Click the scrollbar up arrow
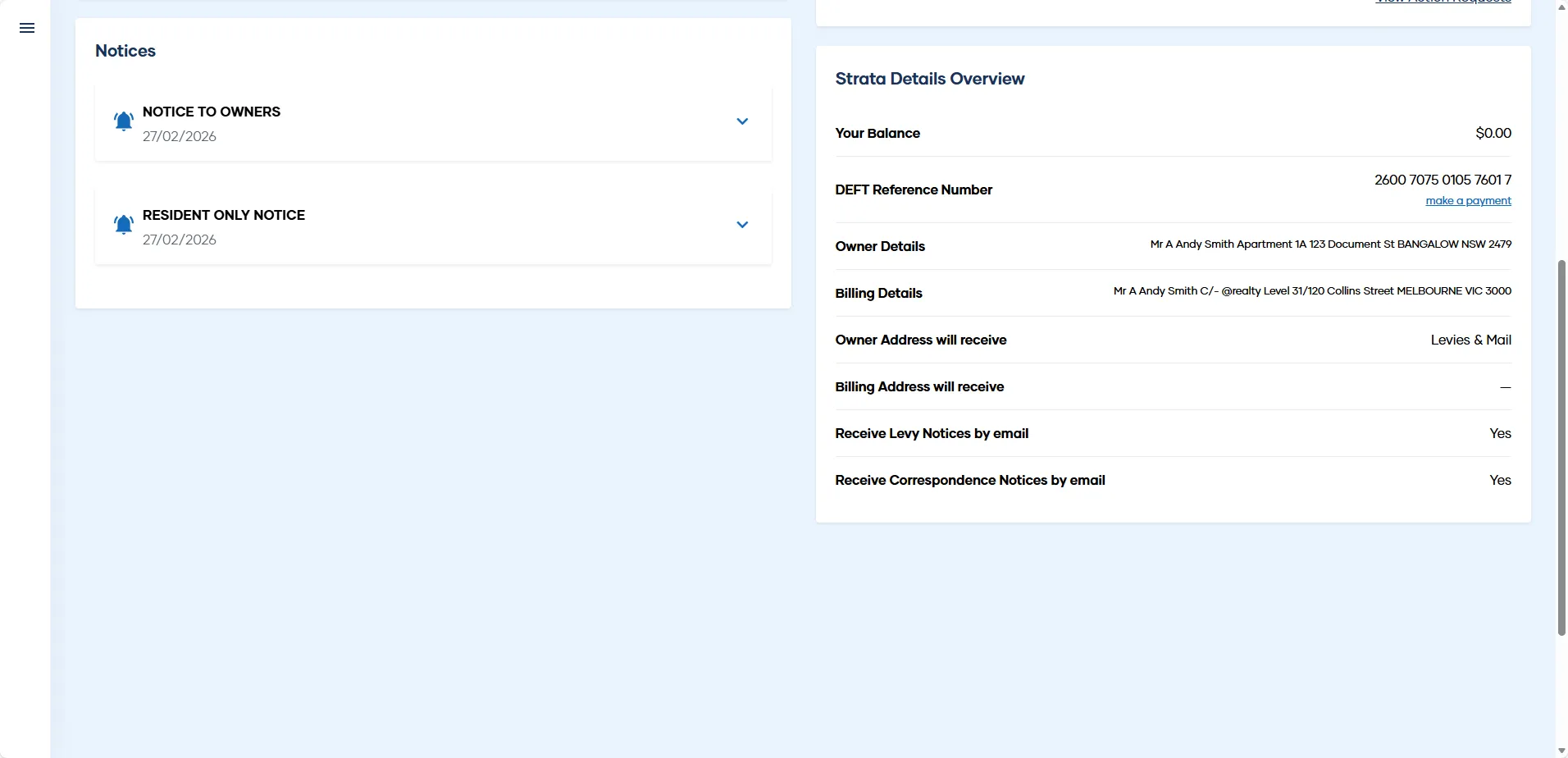This screenshot has width=1568, height=758. 1561,7
